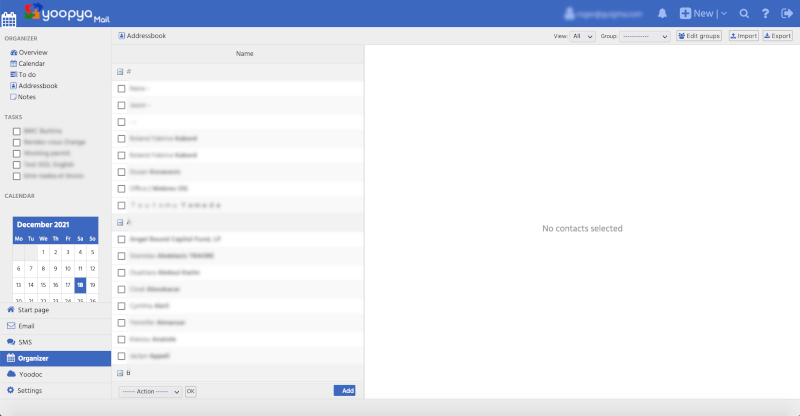800x416 pixels.
Task: Open help via the question mark icon
Action: pos(765,14)
